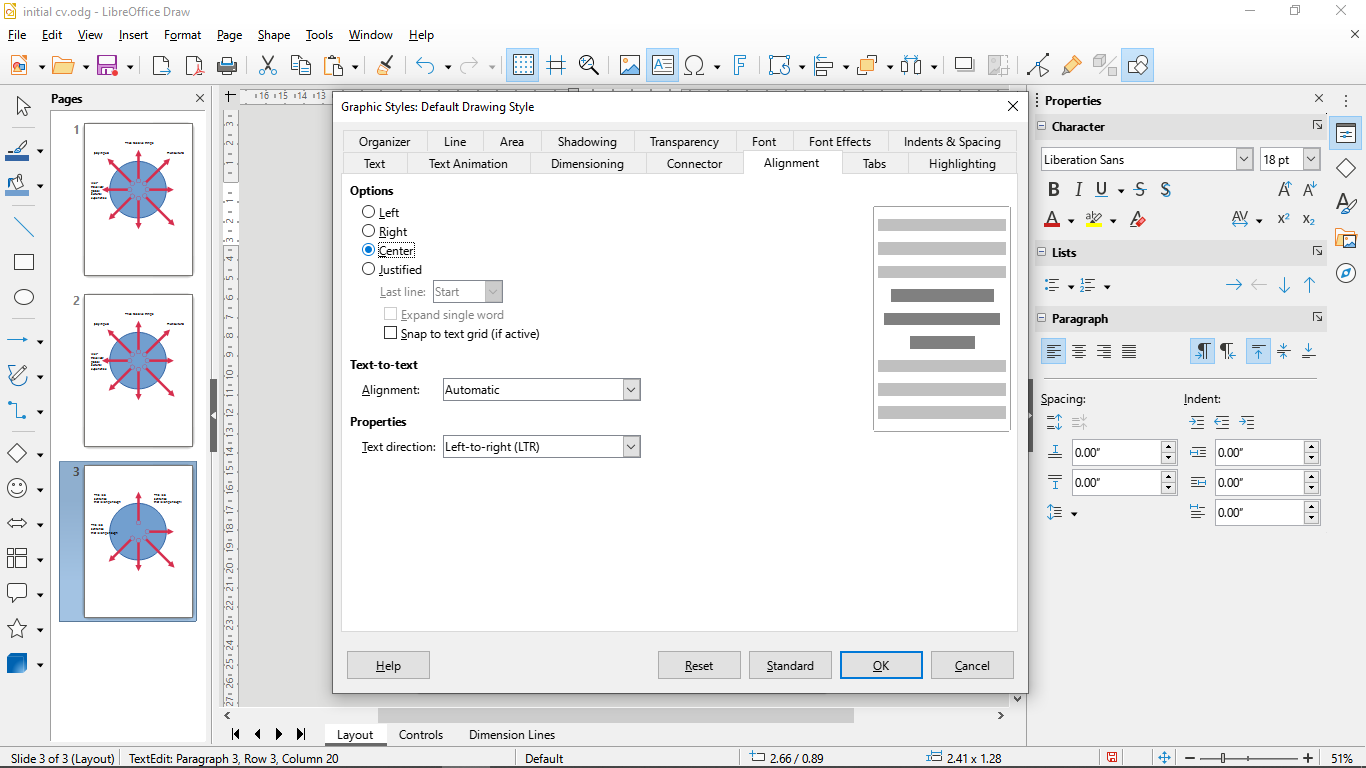Click the Standard button
The image size is (1366, 768).
790,666
